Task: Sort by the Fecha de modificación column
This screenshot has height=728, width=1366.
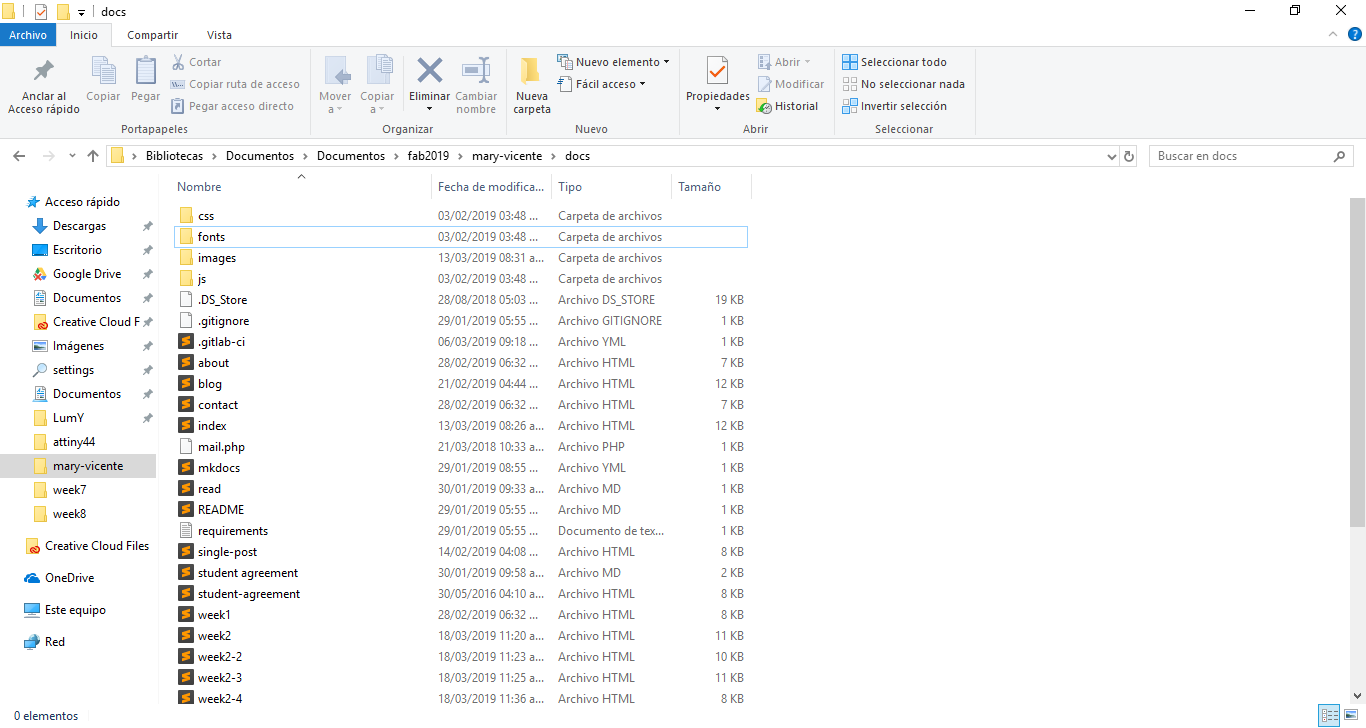Action: click(x=492, y=187)
